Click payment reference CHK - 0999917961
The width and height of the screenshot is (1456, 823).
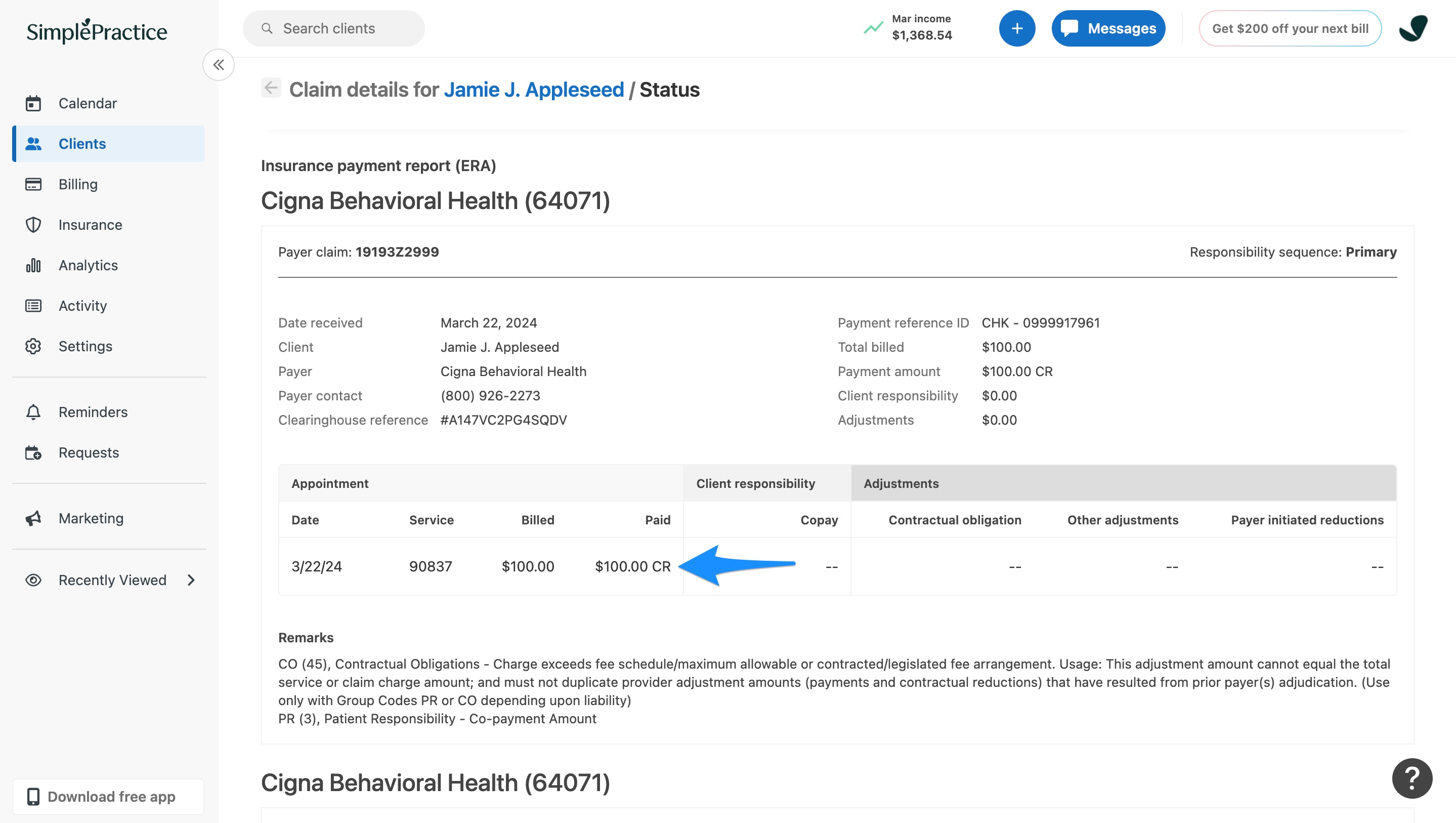(1041, 323)
